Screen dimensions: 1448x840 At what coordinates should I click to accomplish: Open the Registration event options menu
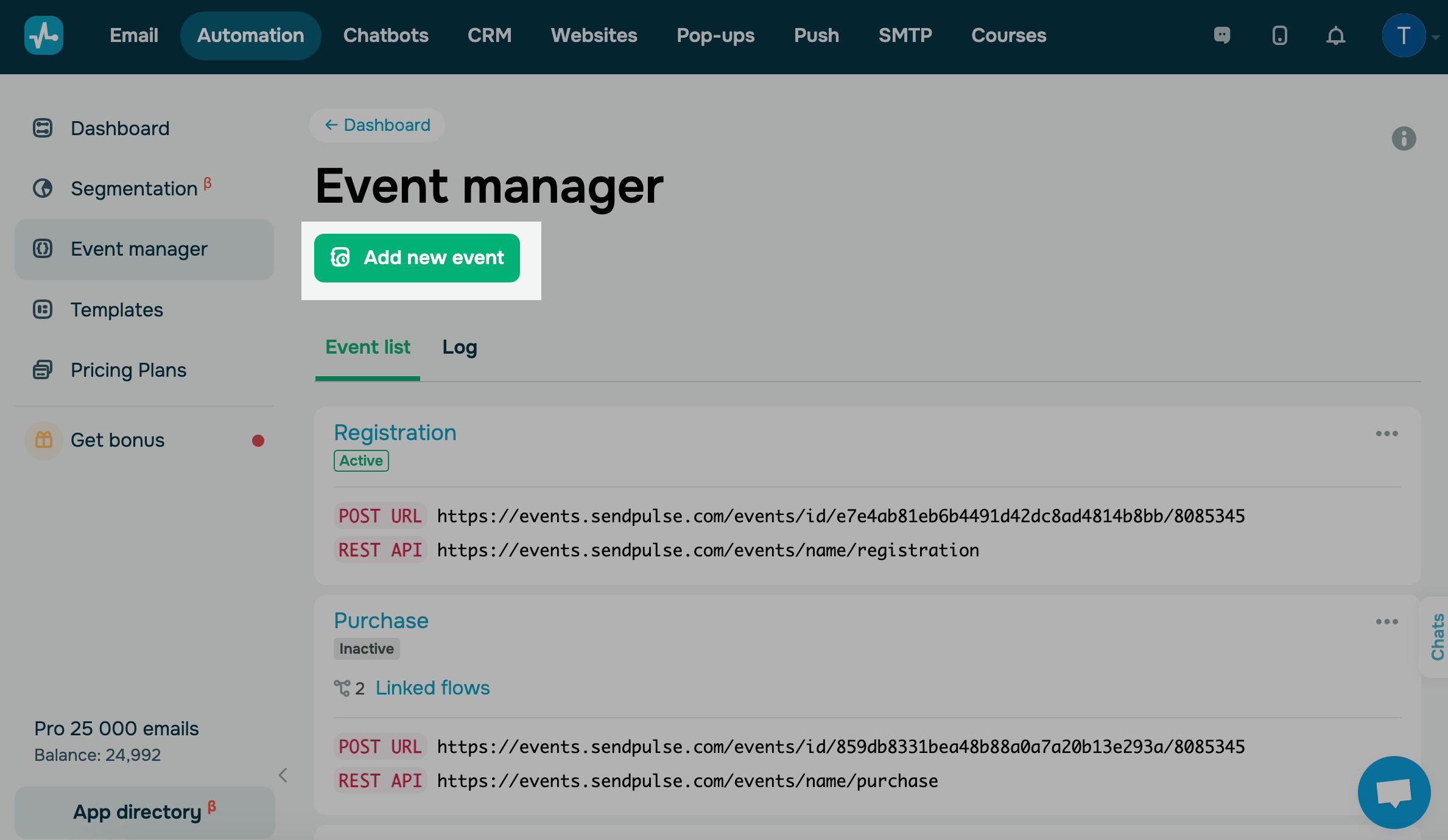[x=1386, y=433]
